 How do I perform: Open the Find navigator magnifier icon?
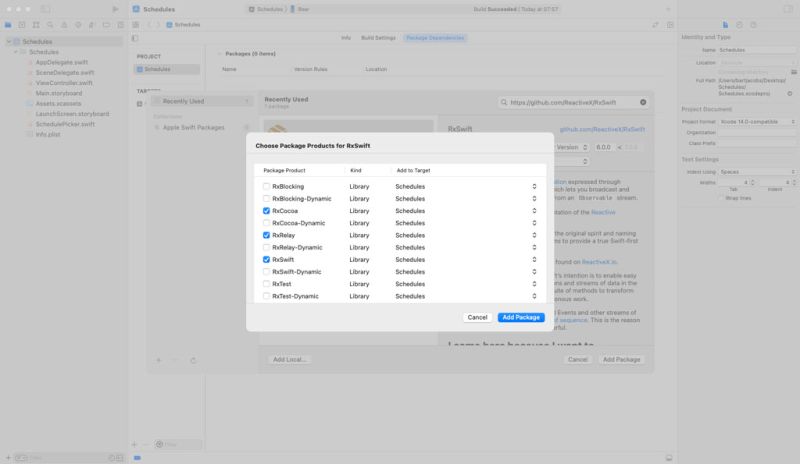point(50,25)
